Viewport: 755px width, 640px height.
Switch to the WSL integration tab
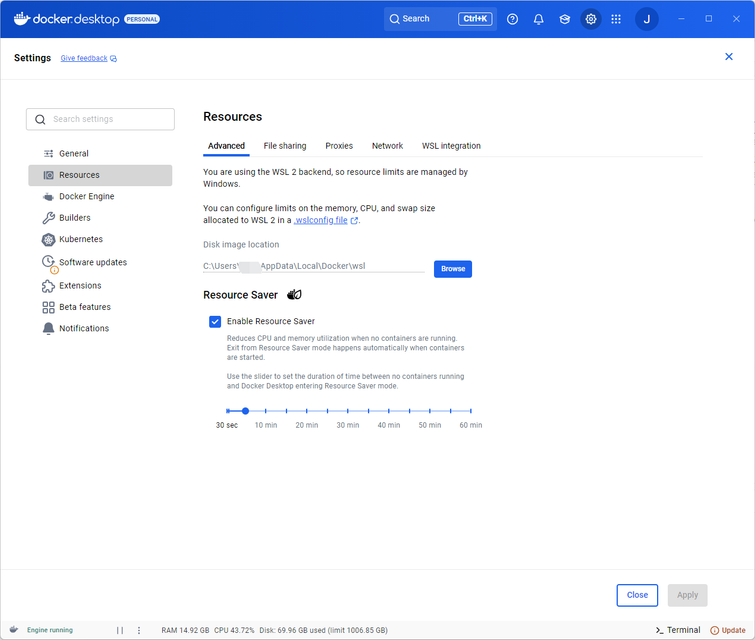click(451, 146)
